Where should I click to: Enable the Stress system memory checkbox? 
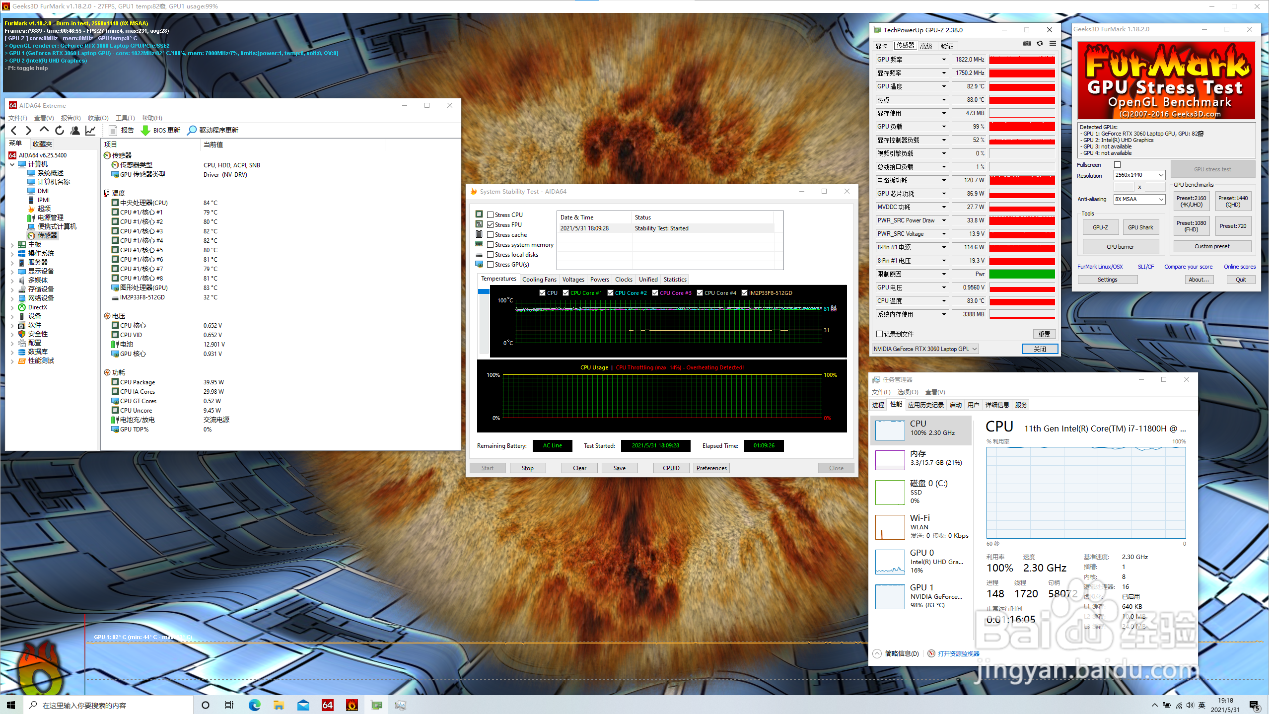pyautogui.click(x=490, y=245)
